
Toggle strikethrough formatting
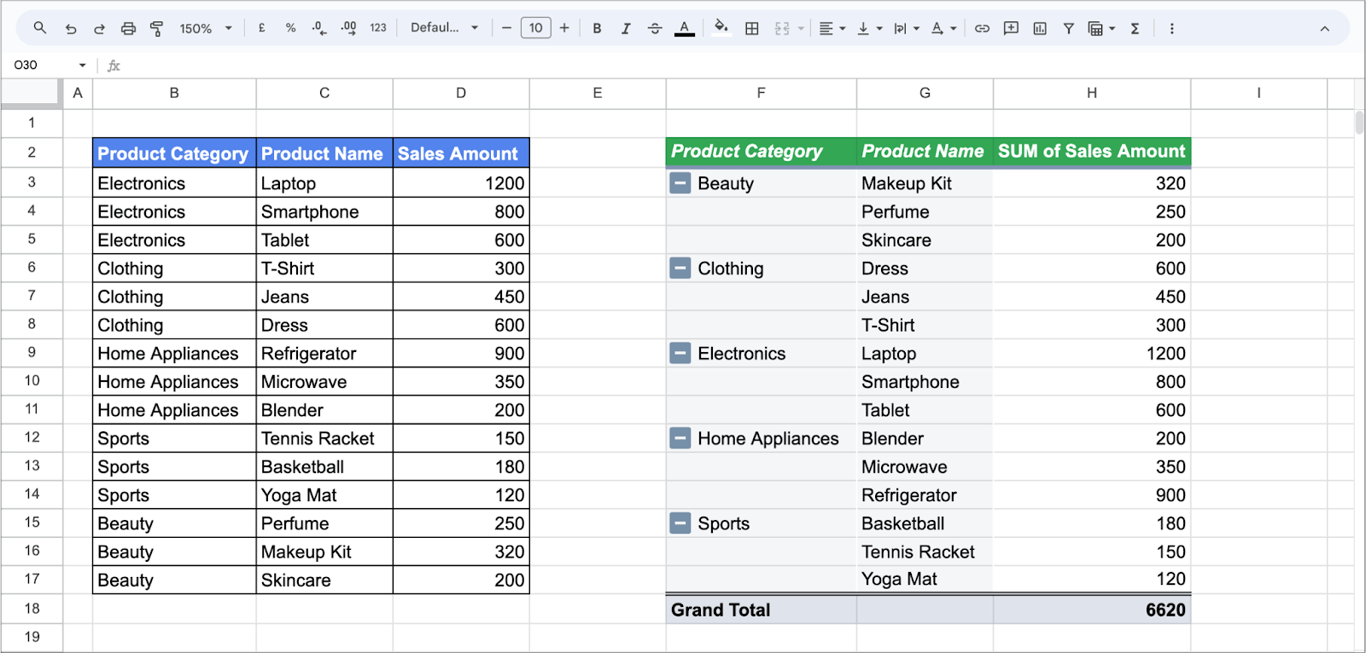655,28
